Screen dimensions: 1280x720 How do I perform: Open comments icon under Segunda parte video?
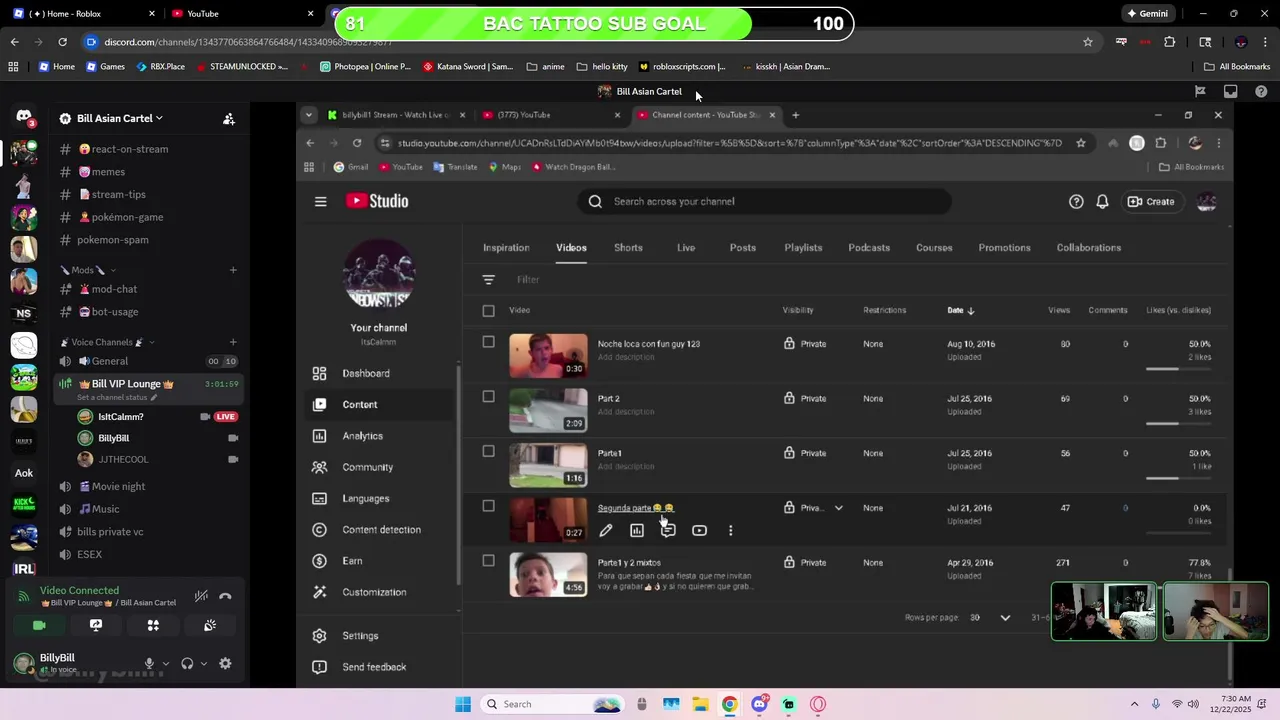[668, 531]
